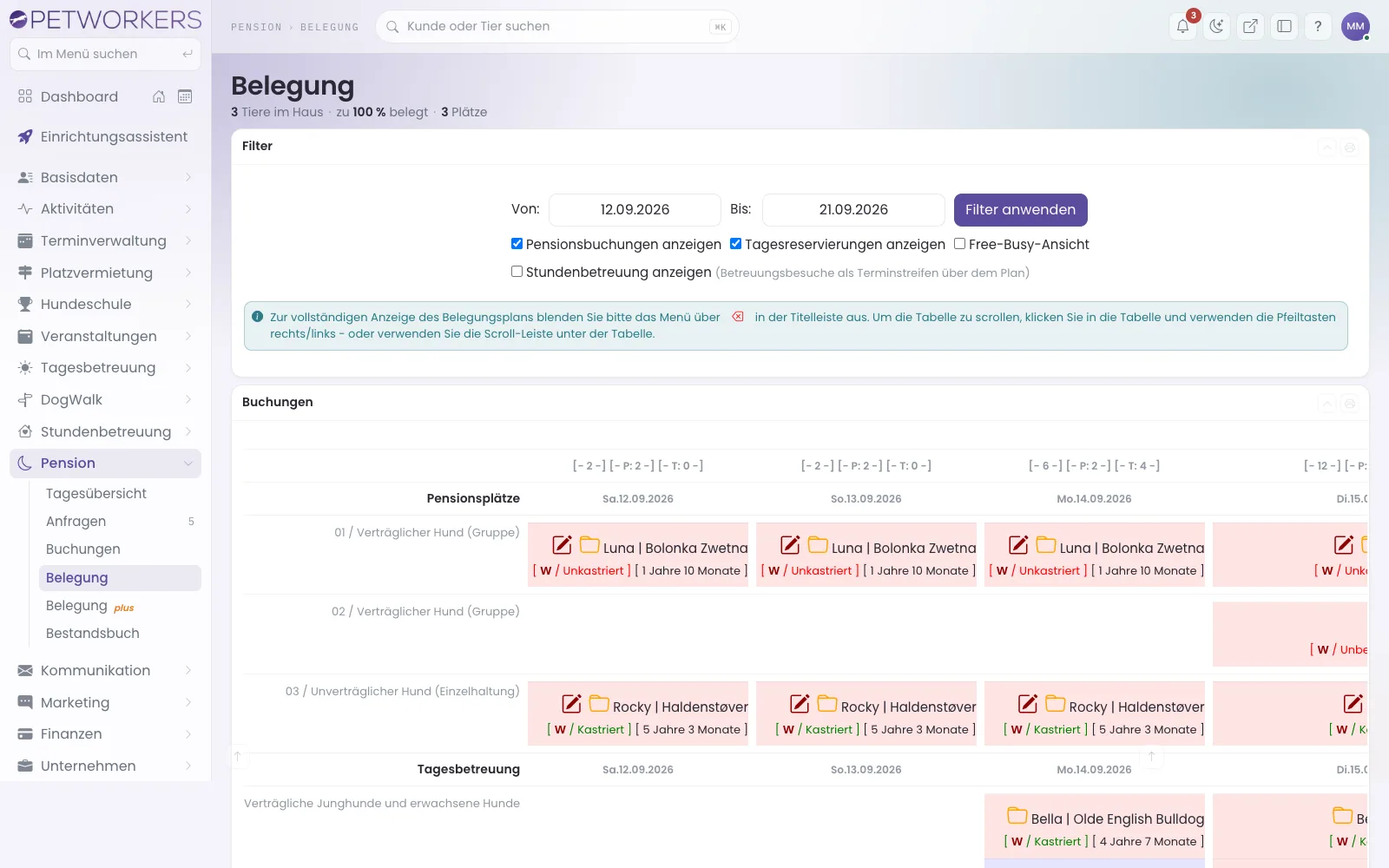Open page in new window icon
Screen dimensions: 1389x868
pos(1250,26)
